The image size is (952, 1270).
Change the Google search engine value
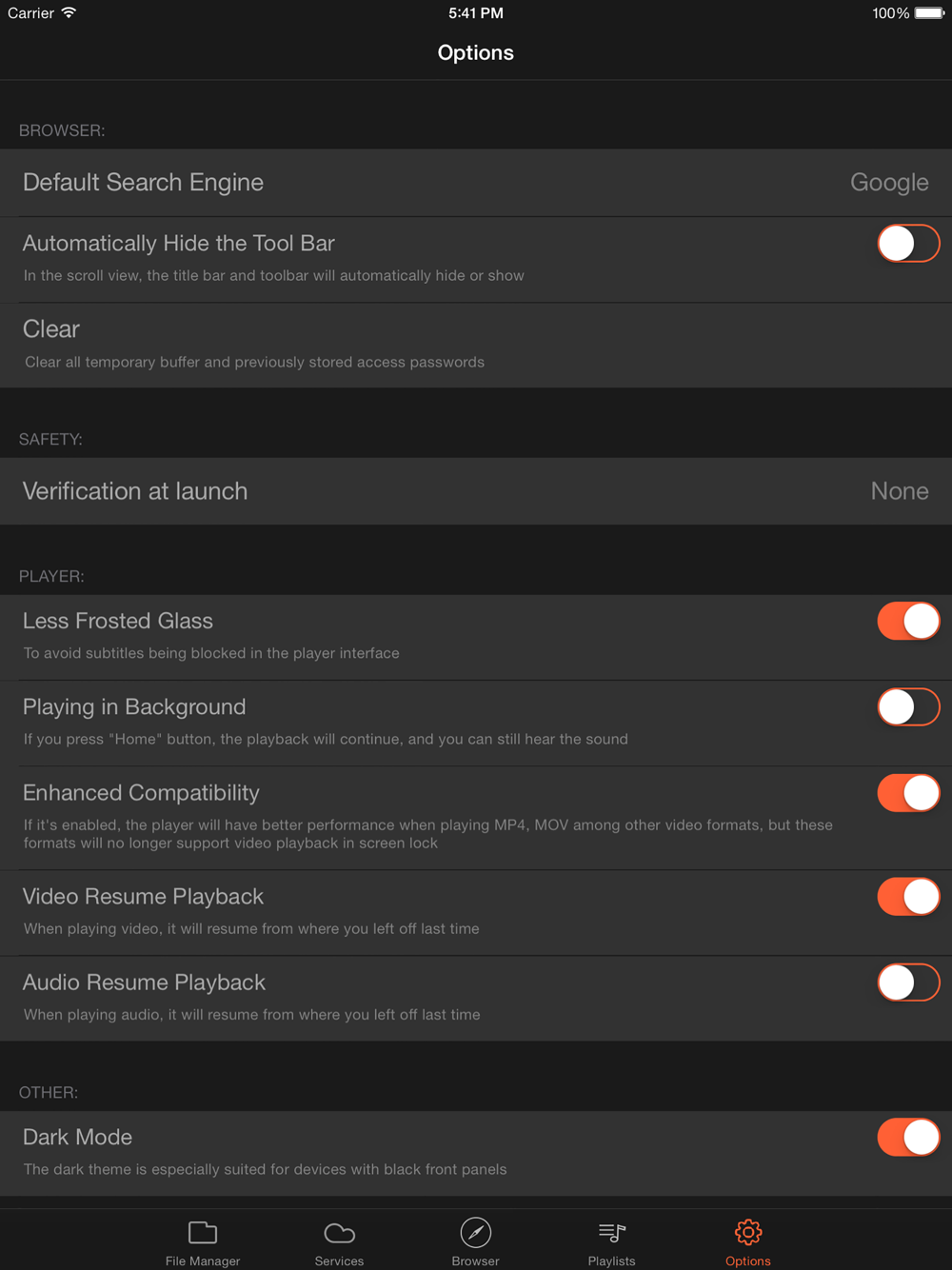click(889, 182)
